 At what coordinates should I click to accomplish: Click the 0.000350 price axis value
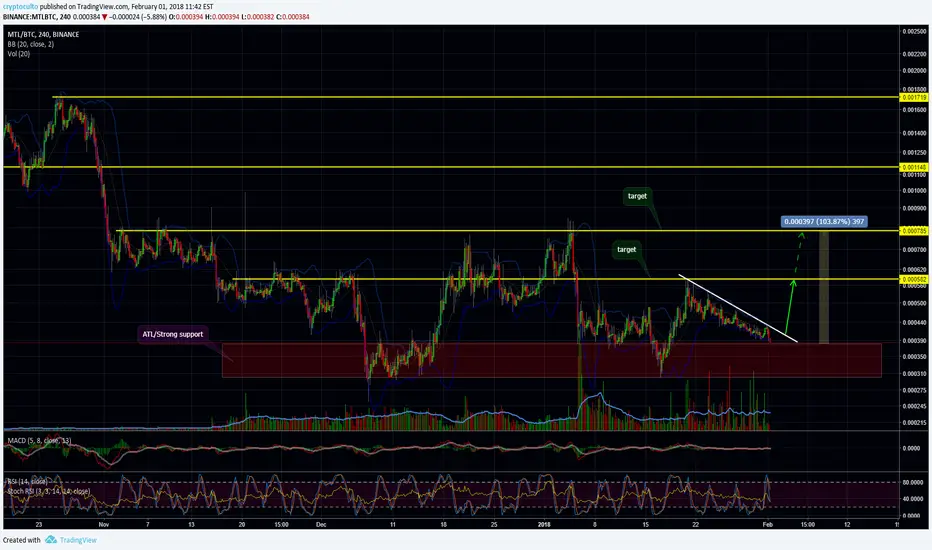(914, 357)
